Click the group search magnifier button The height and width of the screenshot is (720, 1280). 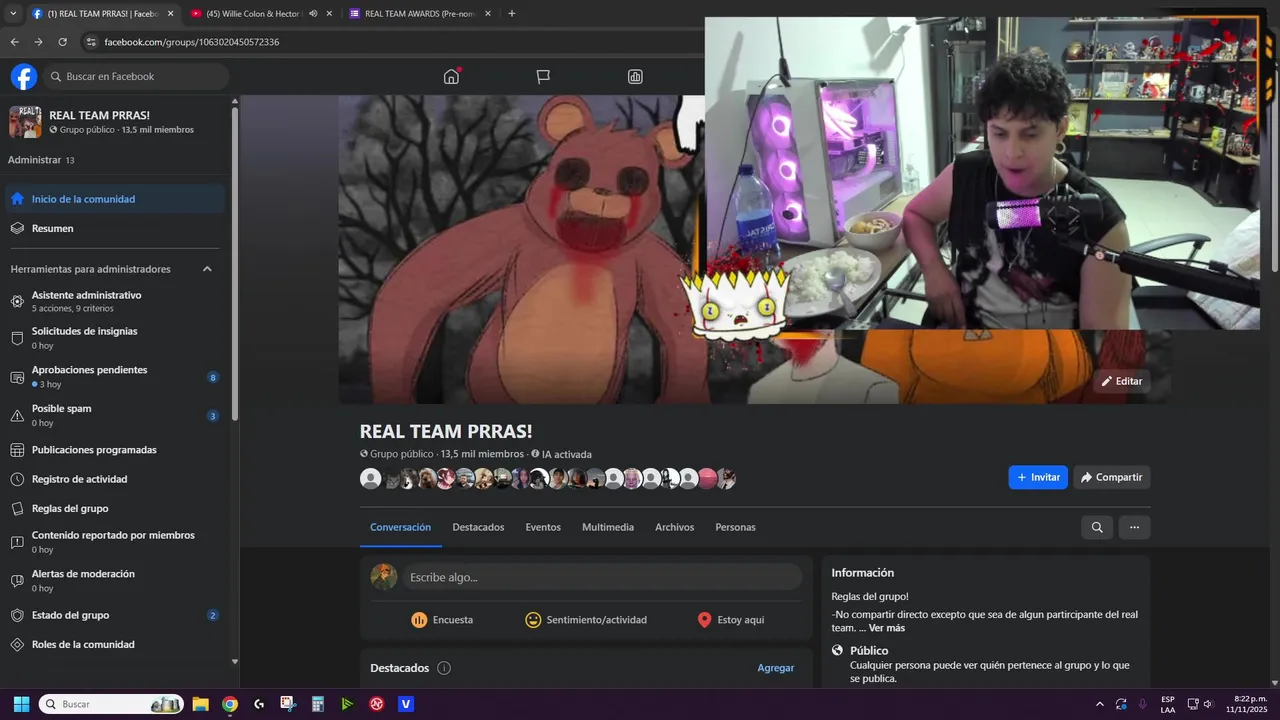tap(1097, 527)
